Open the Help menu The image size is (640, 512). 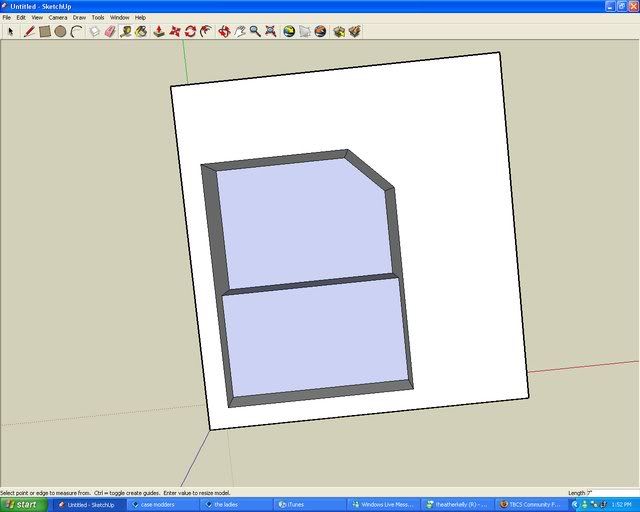140,18
